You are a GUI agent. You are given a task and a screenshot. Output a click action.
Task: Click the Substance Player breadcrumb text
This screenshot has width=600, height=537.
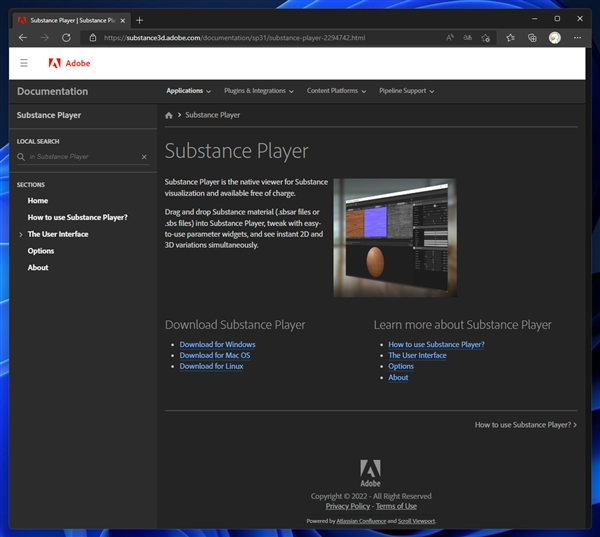tap(213, 115)
